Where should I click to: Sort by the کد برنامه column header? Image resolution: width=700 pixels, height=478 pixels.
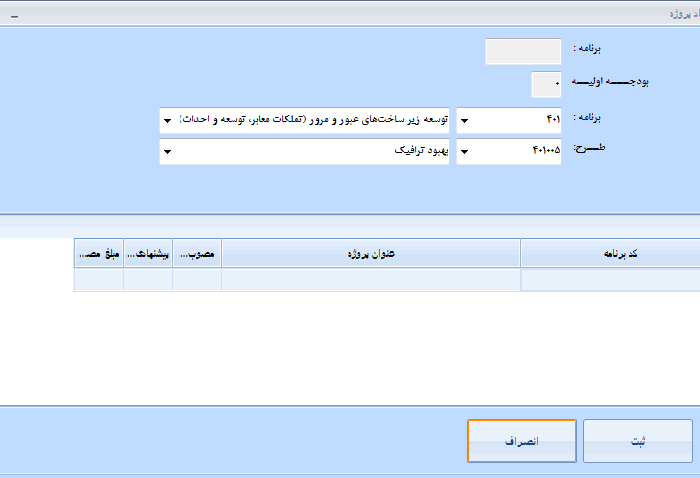pos(610,254)
